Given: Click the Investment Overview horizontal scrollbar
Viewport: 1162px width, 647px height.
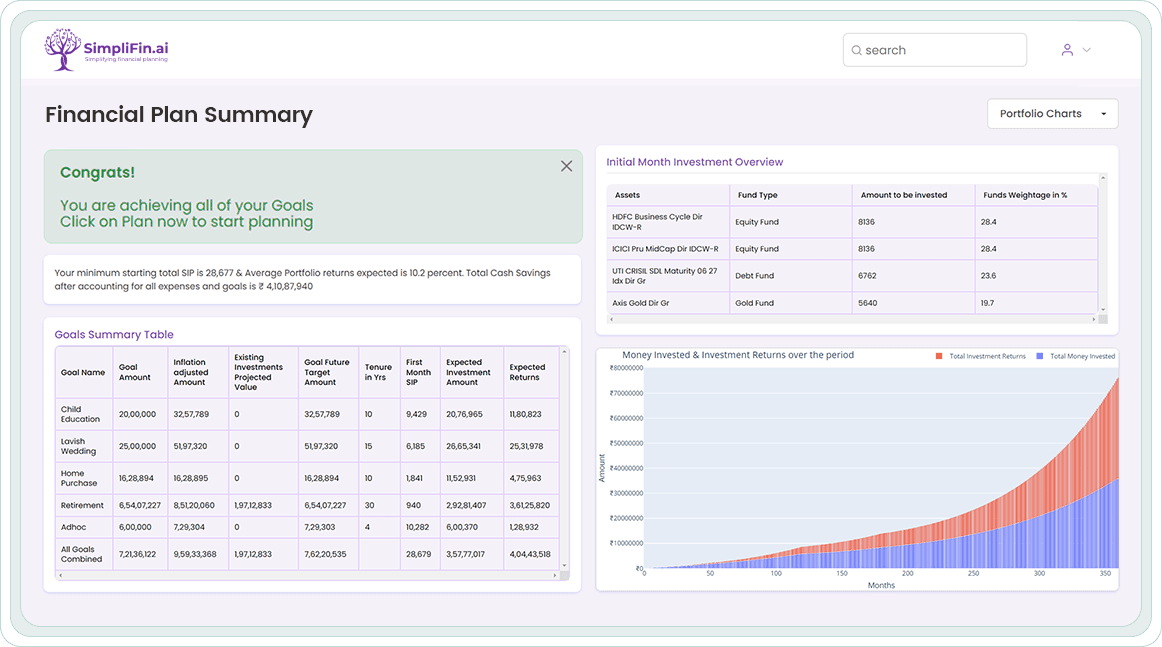Looking at the screenshot, I should click(x=852, y=319).
